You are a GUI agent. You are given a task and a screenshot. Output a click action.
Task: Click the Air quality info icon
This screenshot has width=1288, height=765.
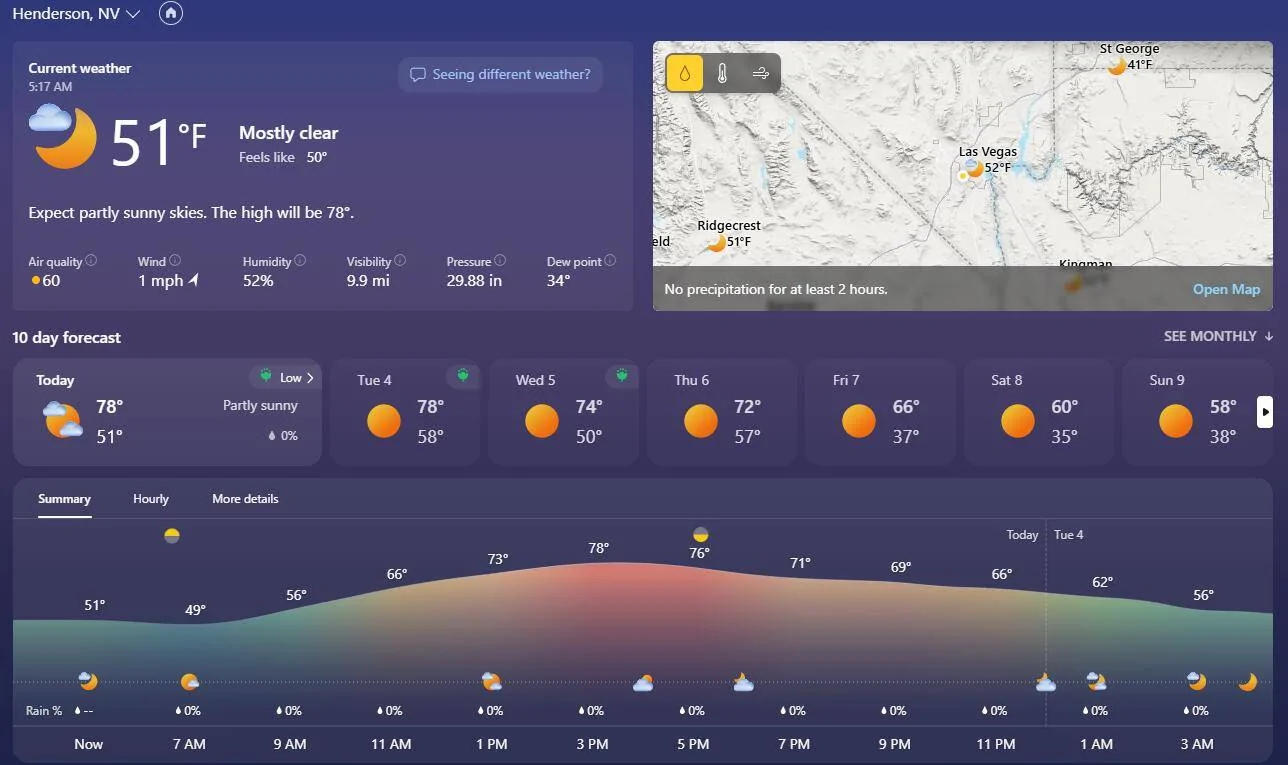click(91, 261)
